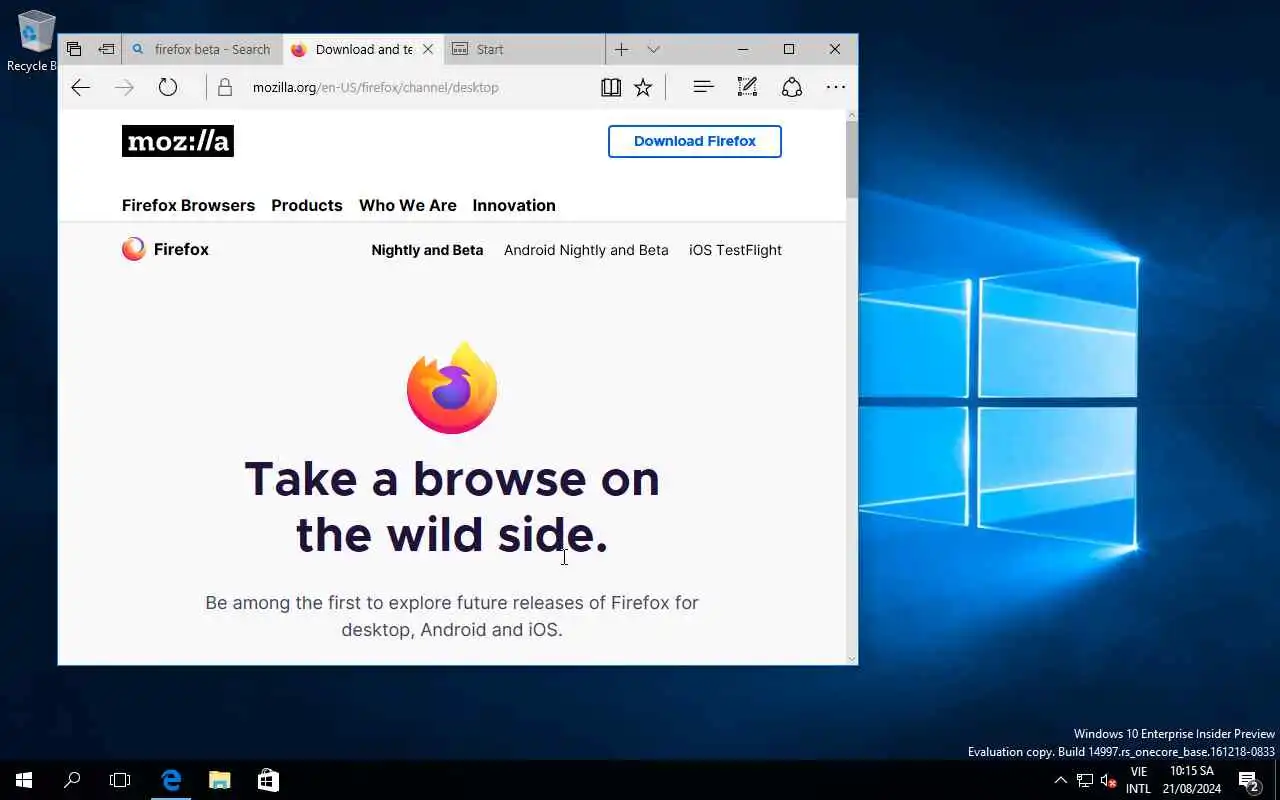The width and height of the screenshot is (1280, 800).
Task: Open the Innovation menu
Action: [514, 205]
